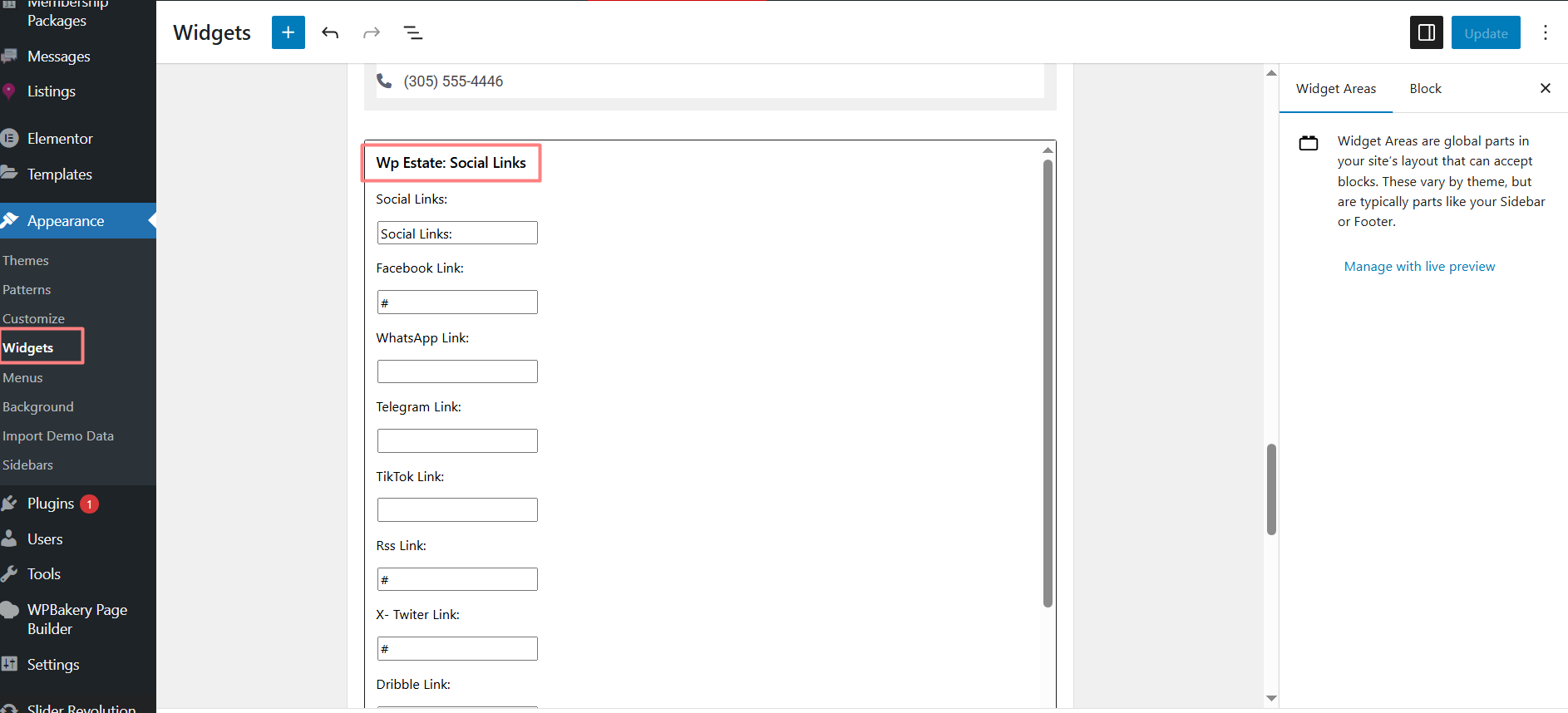Viewport: 1568px width, 713px height.
Task: Open the Menus submenu item
Action: click(22, 377)
